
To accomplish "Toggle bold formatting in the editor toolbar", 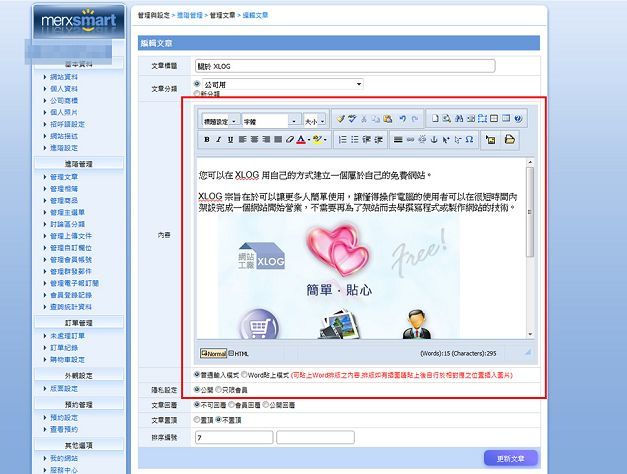I will pos(206,139).
